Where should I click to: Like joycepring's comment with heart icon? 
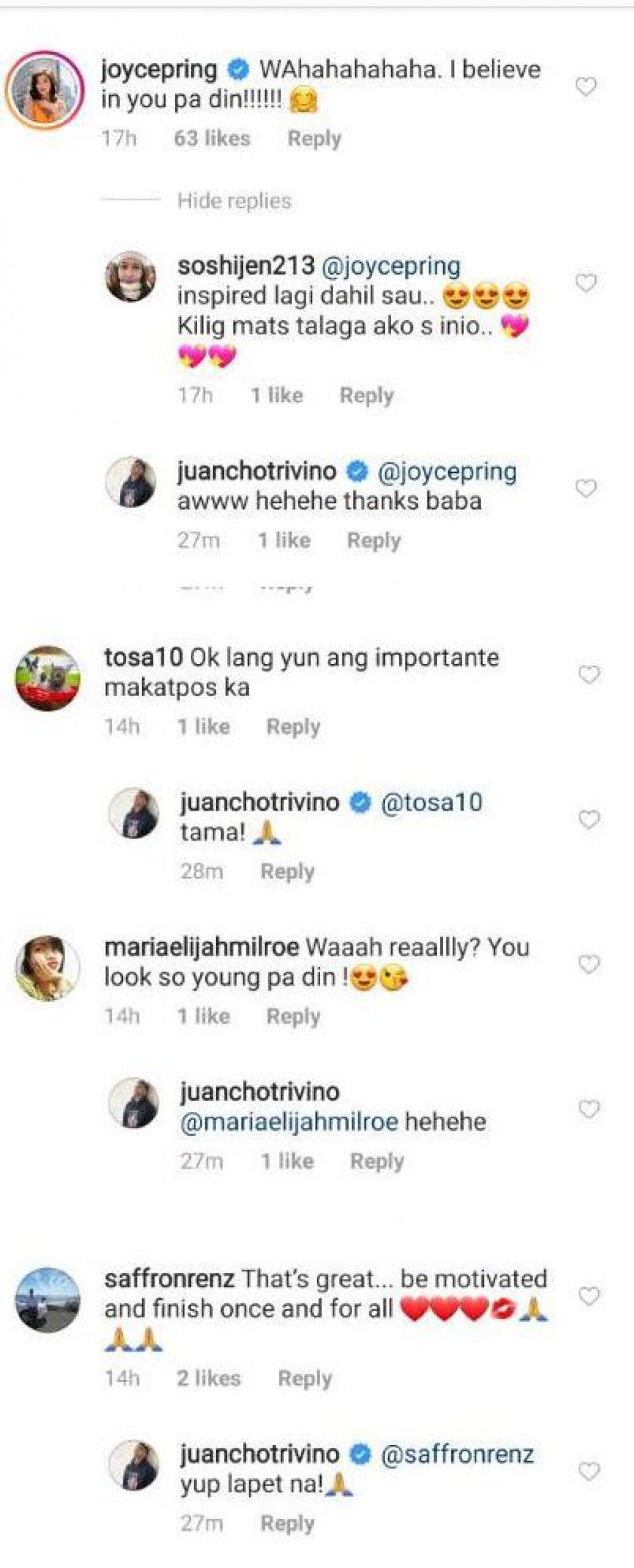tap(586, 87)
